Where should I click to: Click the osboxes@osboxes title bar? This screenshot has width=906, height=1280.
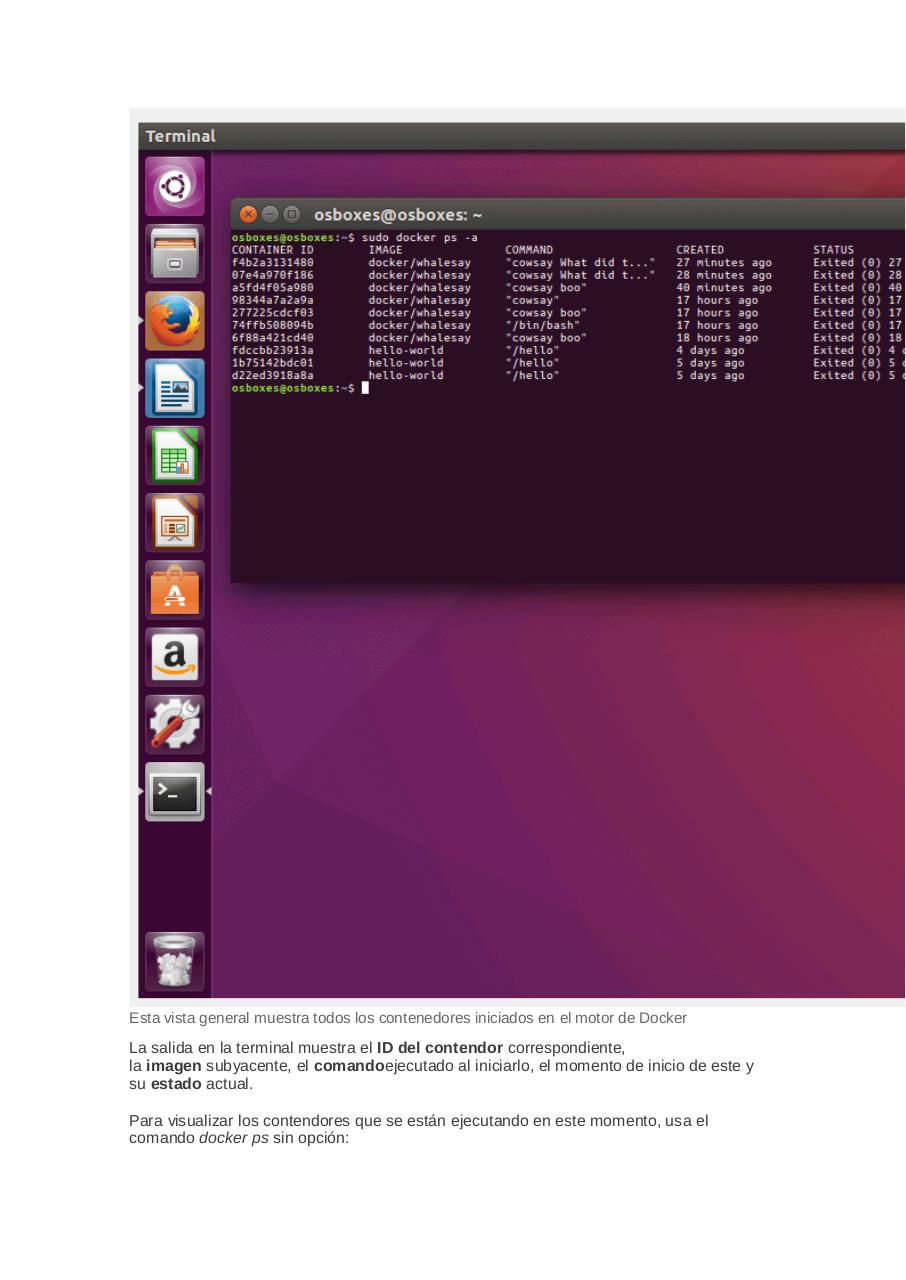(399, 214)
